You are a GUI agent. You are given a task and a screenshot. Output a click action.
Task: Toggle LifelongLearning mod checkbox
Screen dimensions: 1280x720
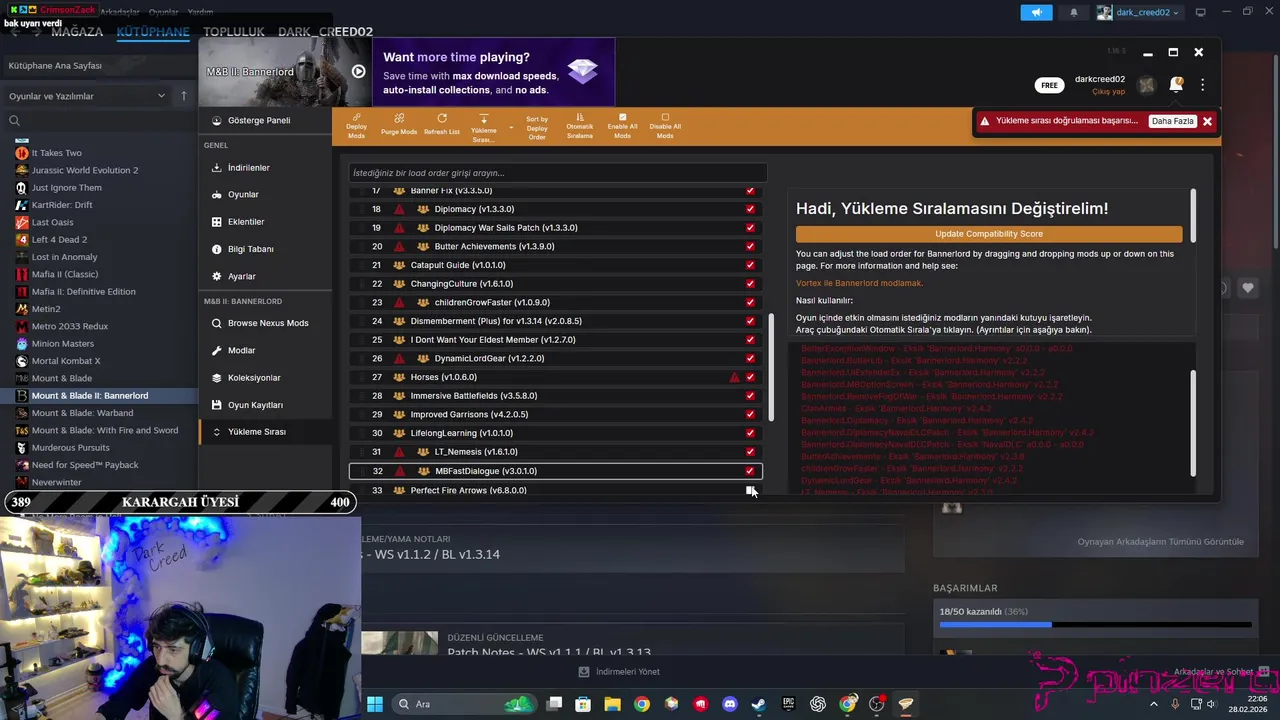coord(750,433)
